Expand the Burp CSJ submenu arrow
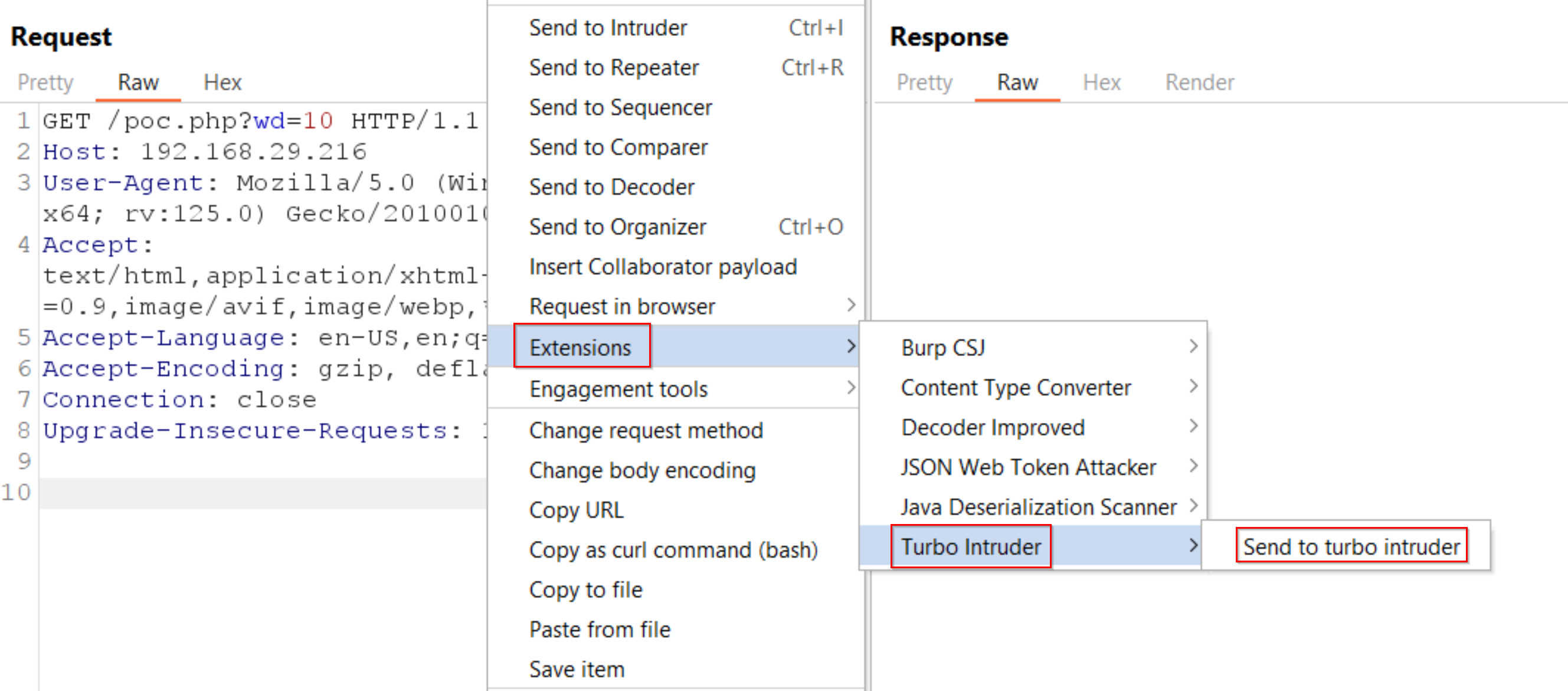 pos(1193,346)
